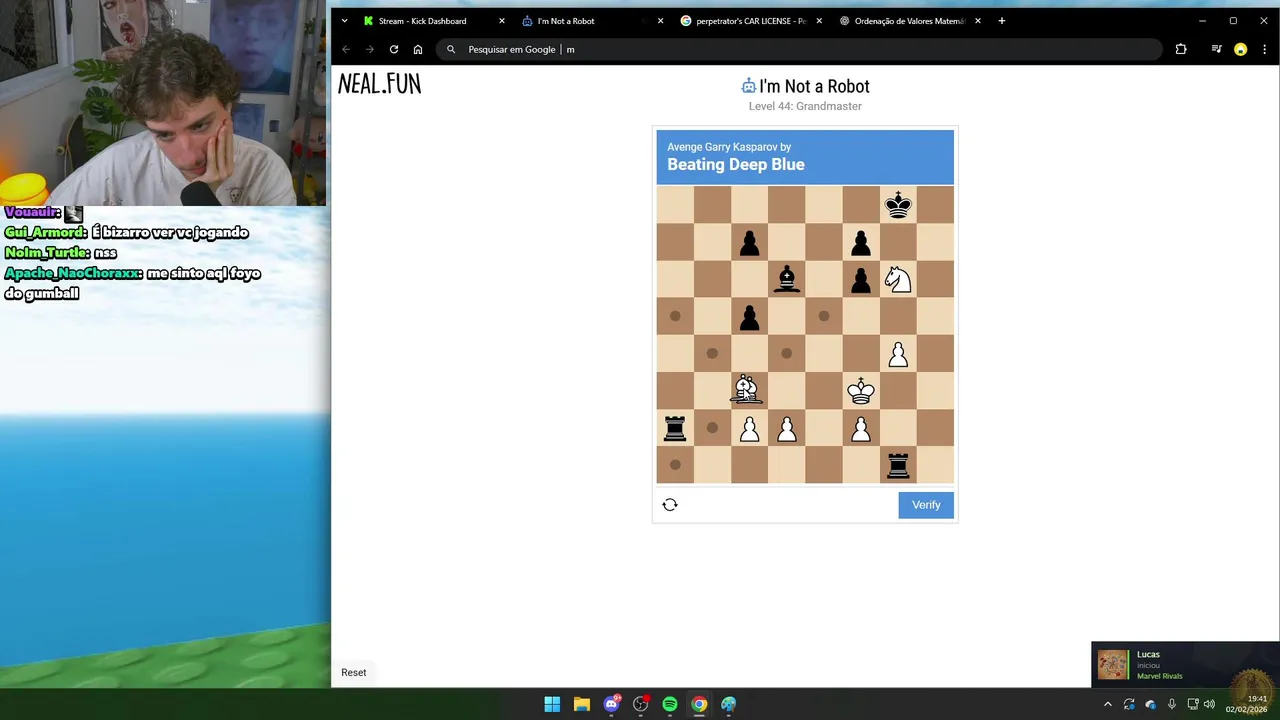Open File Explorer from the taskbar

pyautogui.click(x=582, y=704)
